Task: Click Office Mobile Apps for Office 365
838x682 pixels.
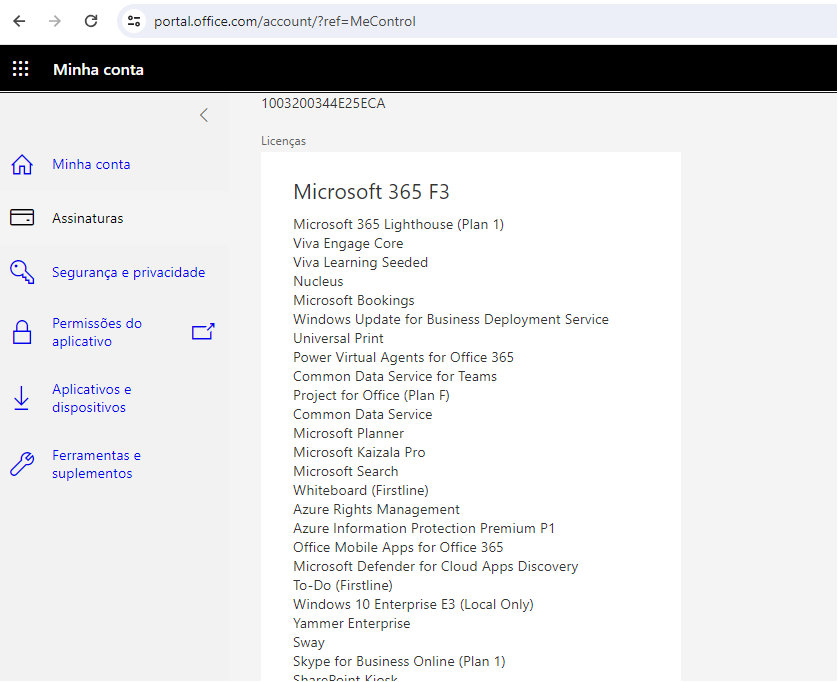Action: pyautogui.click(x=398, y=547)
